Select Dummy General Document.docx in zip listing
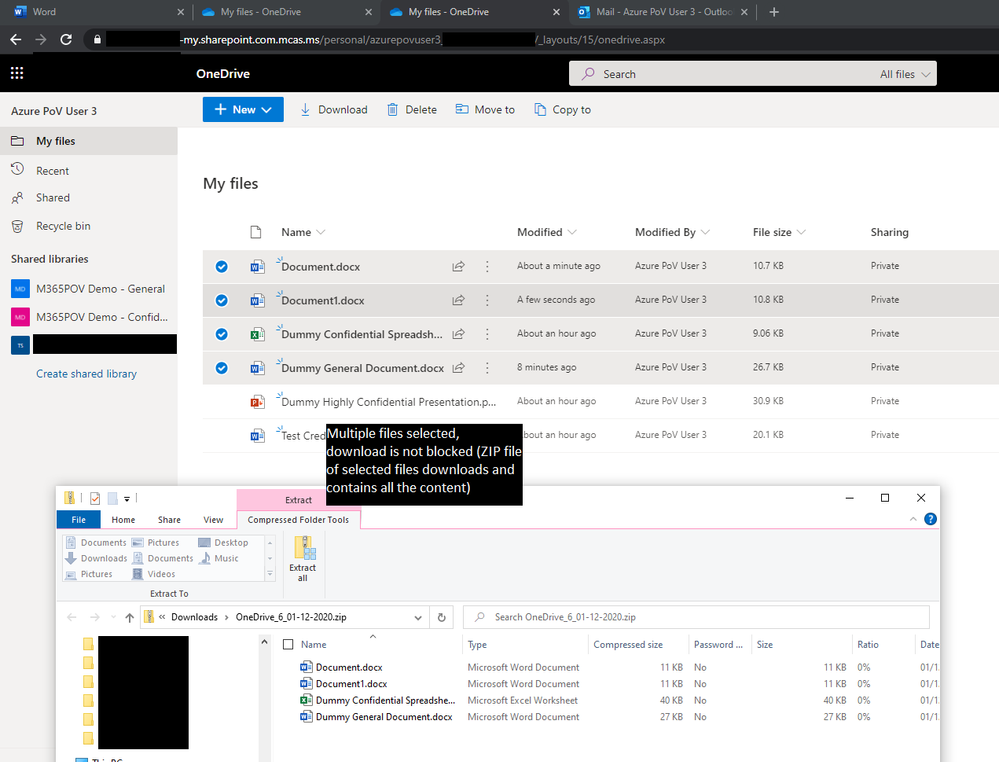 point(384,717)
